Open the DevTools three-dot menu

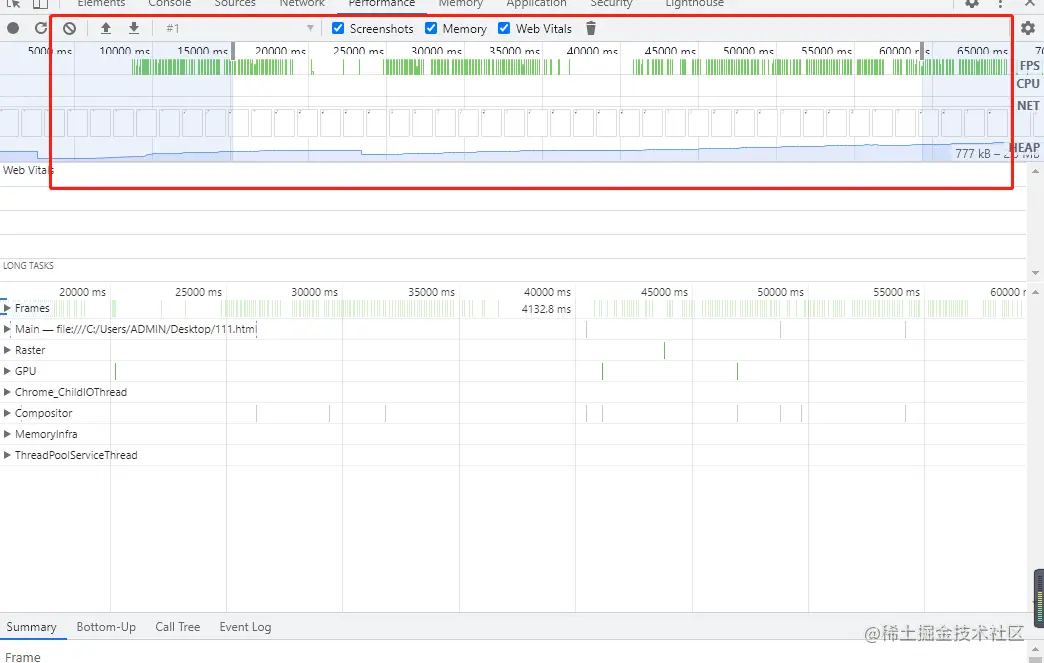pos(1000,3)
